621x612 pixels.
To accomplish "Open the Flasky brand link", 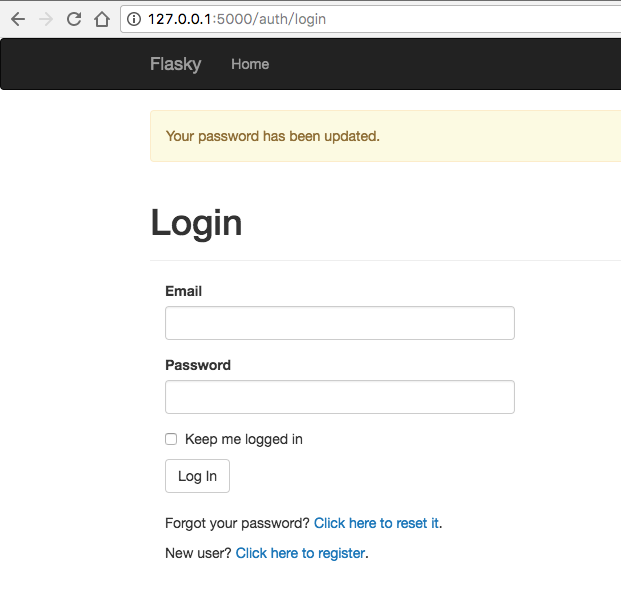I will pos(175,64).
